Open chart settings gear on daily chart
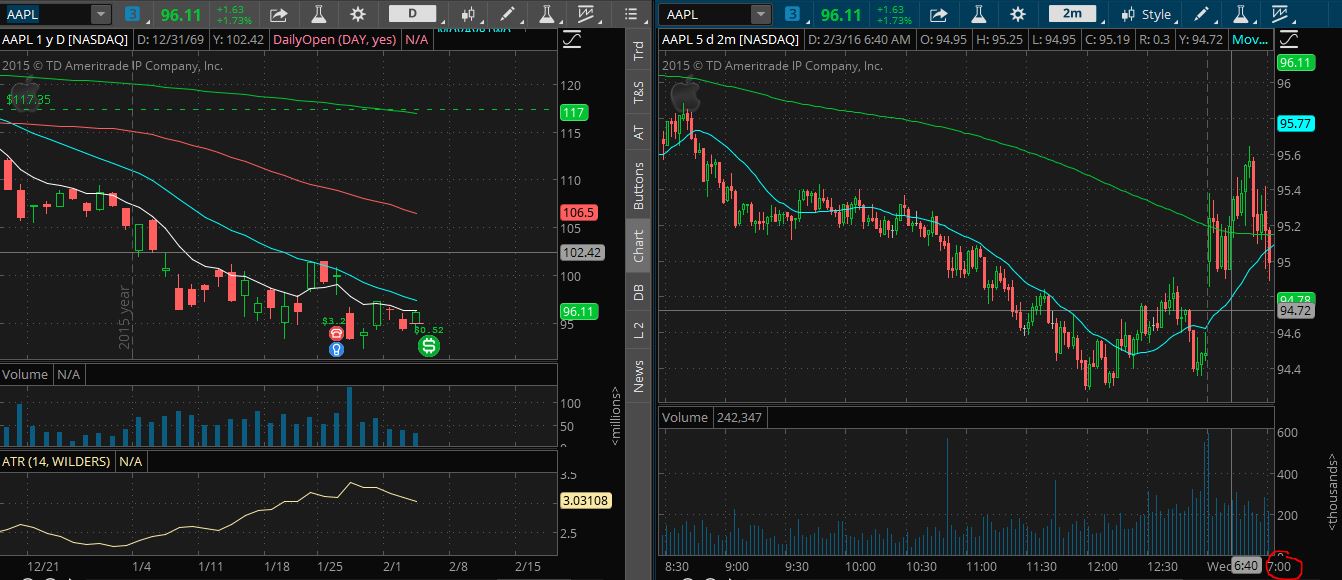 tap(357, 15)
